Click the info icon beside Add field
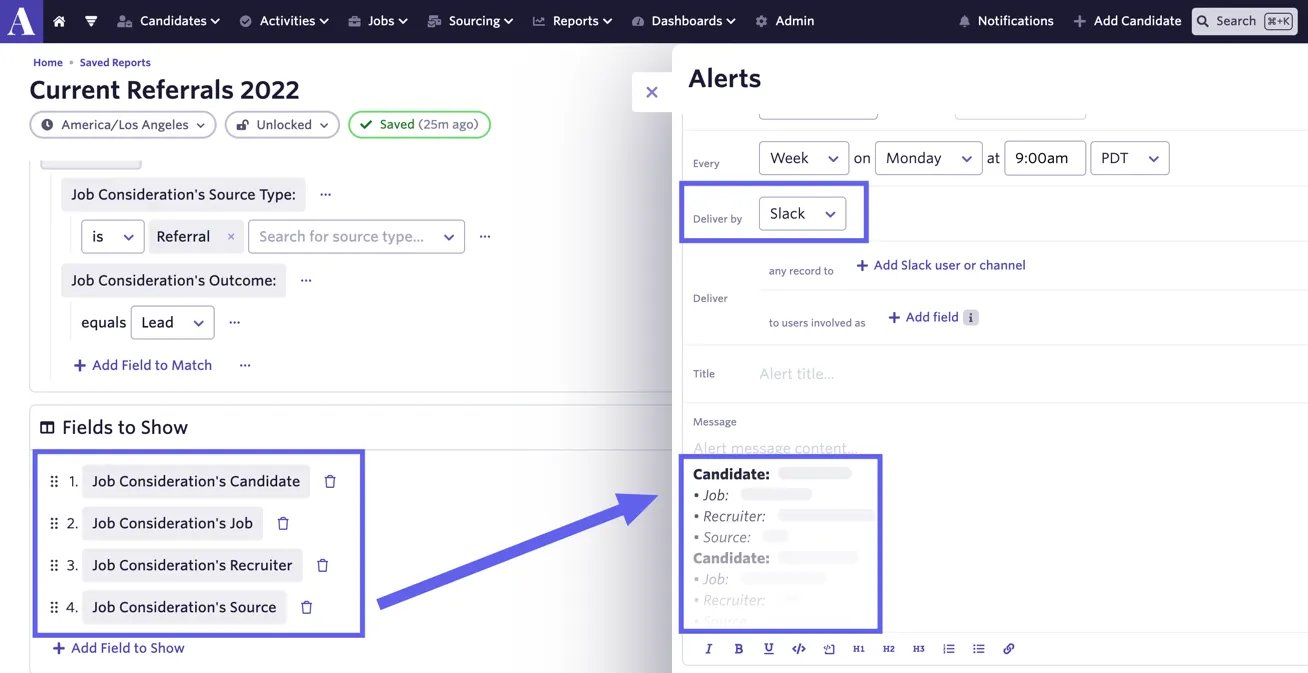The height and width of the screenshot is (673, 1308). click(x=971, y=317)
